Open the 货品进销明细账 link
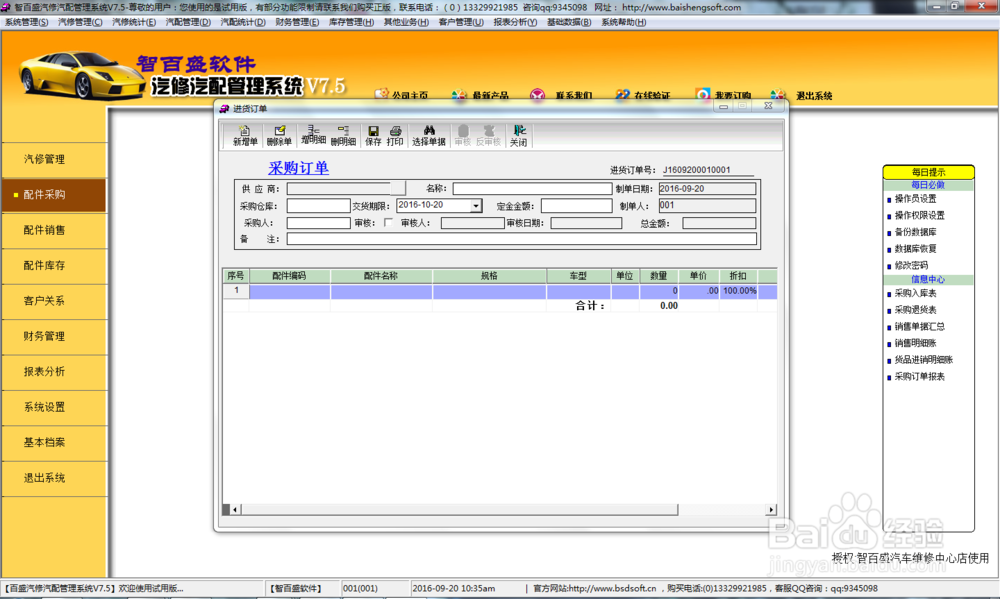 pos(923,360)
